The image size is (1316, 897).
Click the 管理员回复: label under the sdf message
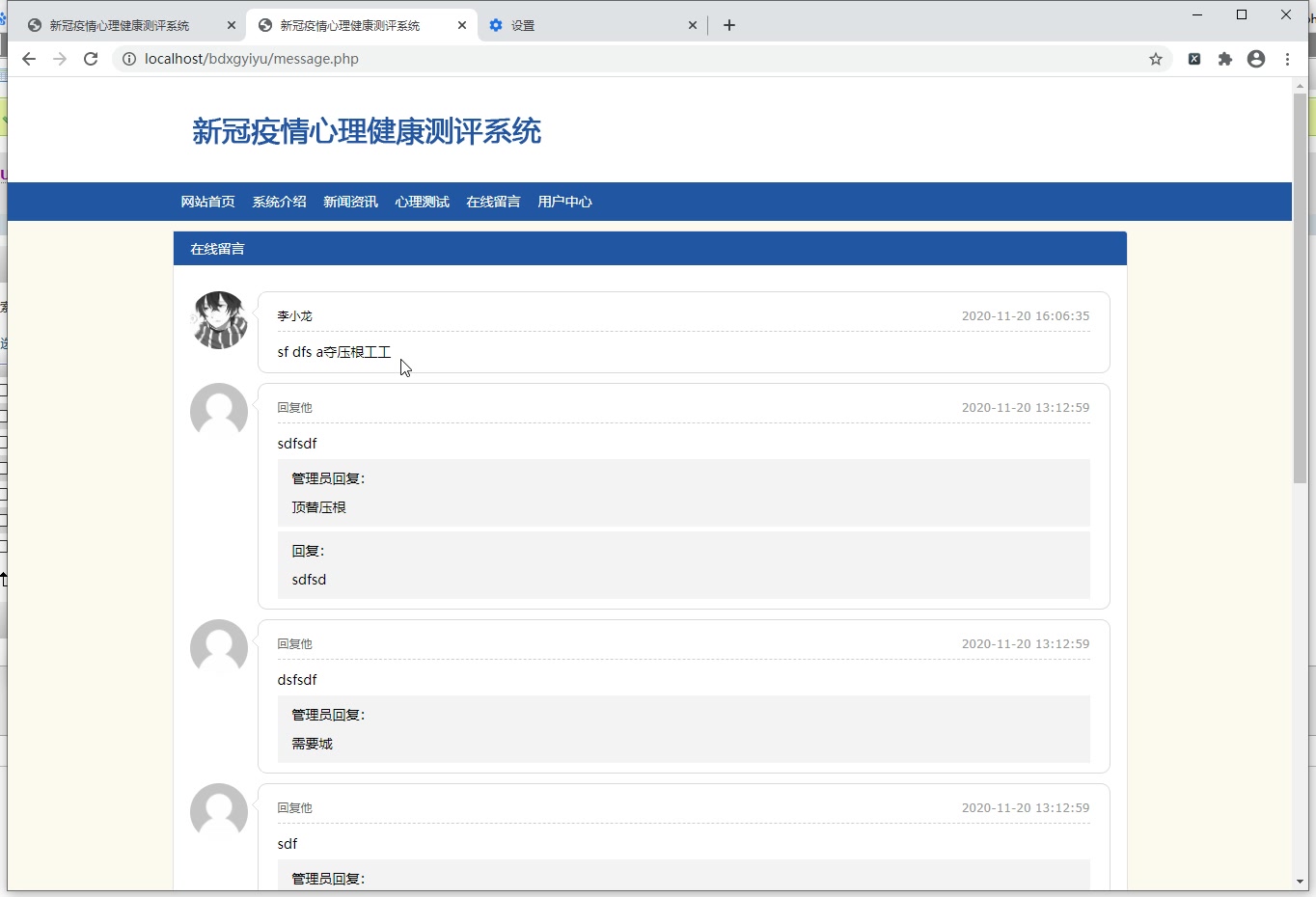coord(328,879)
